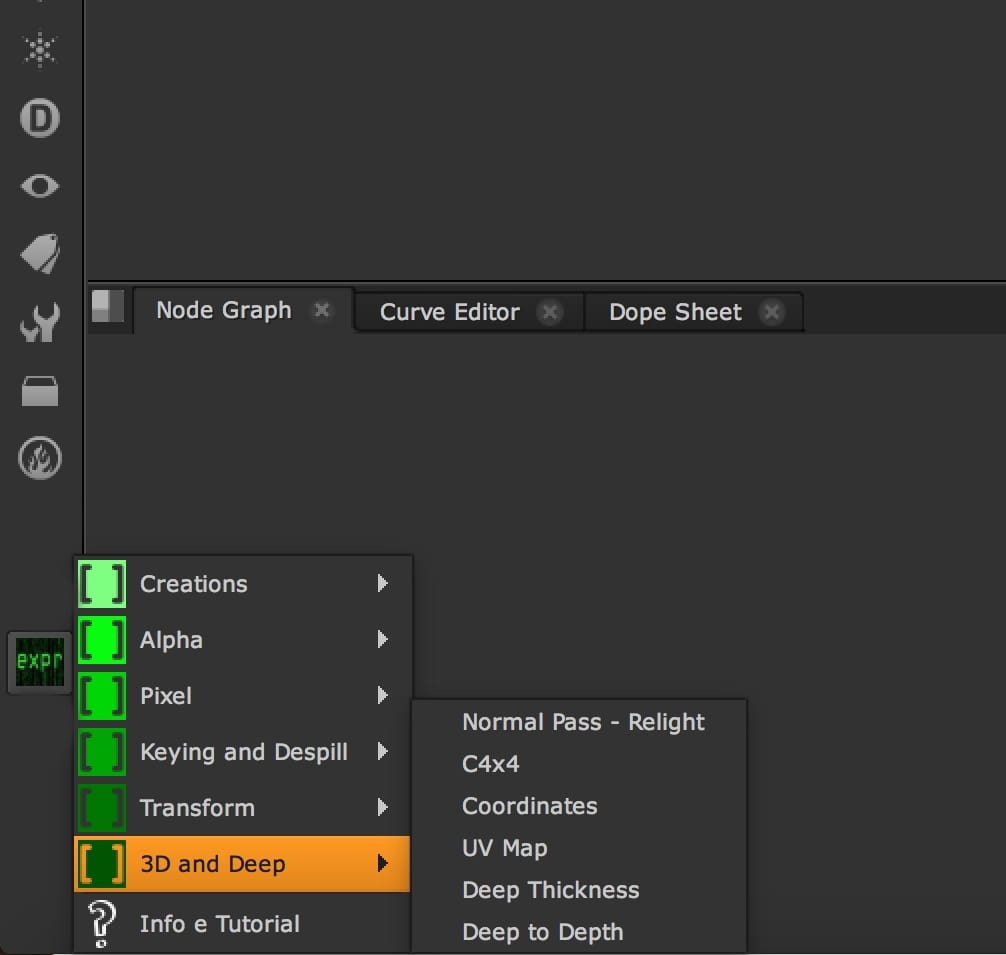
Task: Click the expr gizmo toolbar icon
Action: [40, 662]
